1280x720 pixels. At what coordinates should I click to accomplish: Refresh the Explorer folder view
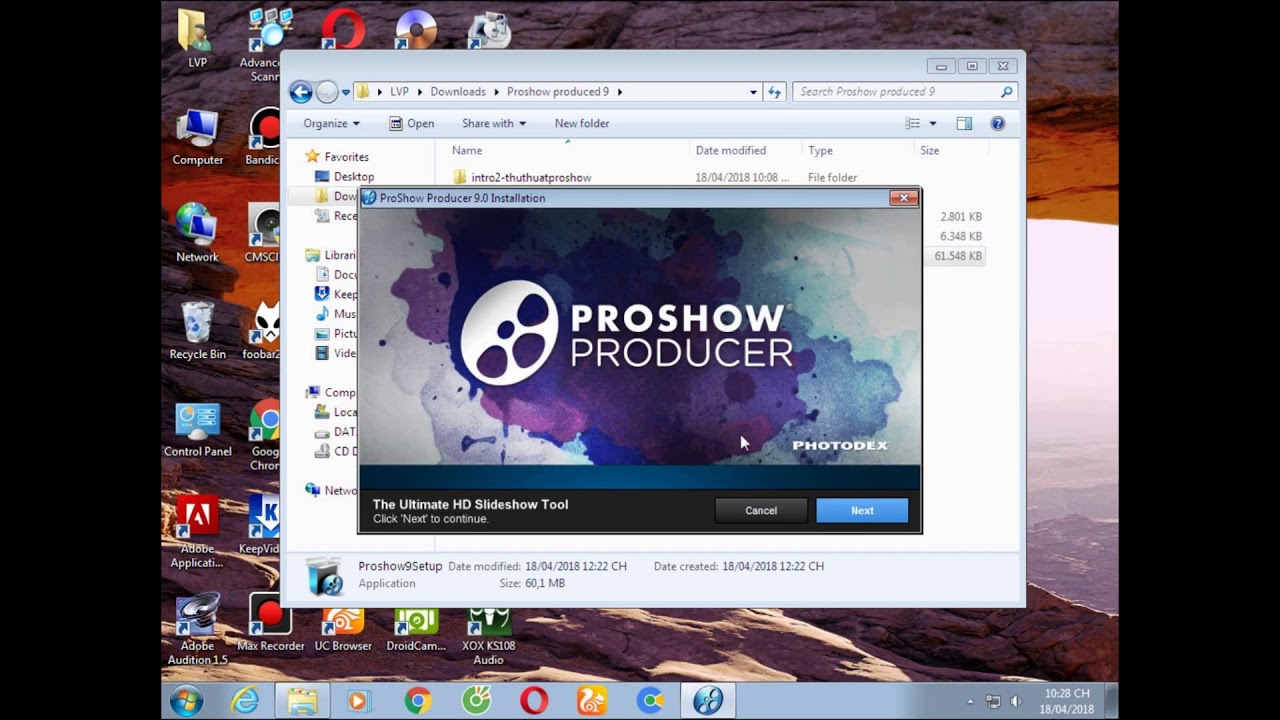coord(774,92)
